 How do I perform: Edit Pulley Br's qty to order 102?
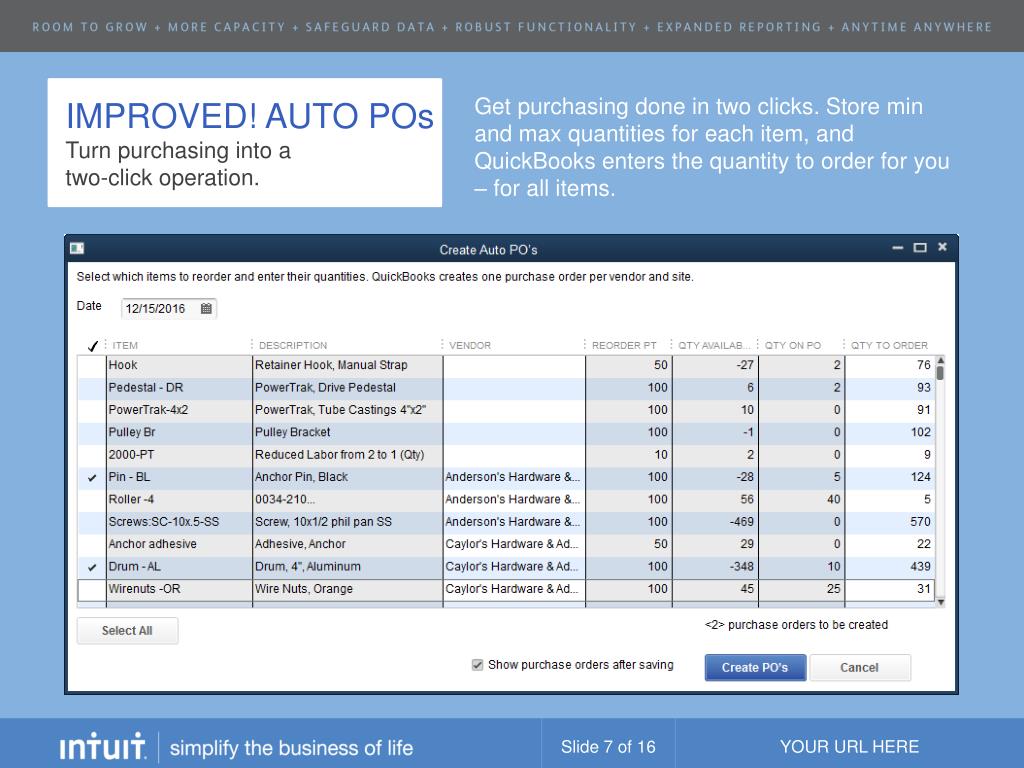[x=889, y=432]
